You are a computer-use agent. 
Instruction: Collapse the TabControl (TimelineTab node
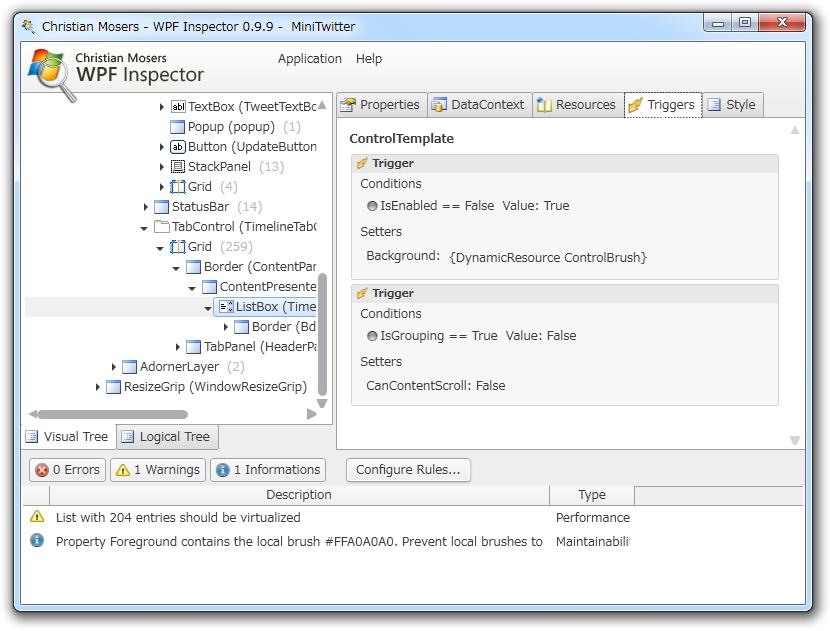tap(144, 228)
